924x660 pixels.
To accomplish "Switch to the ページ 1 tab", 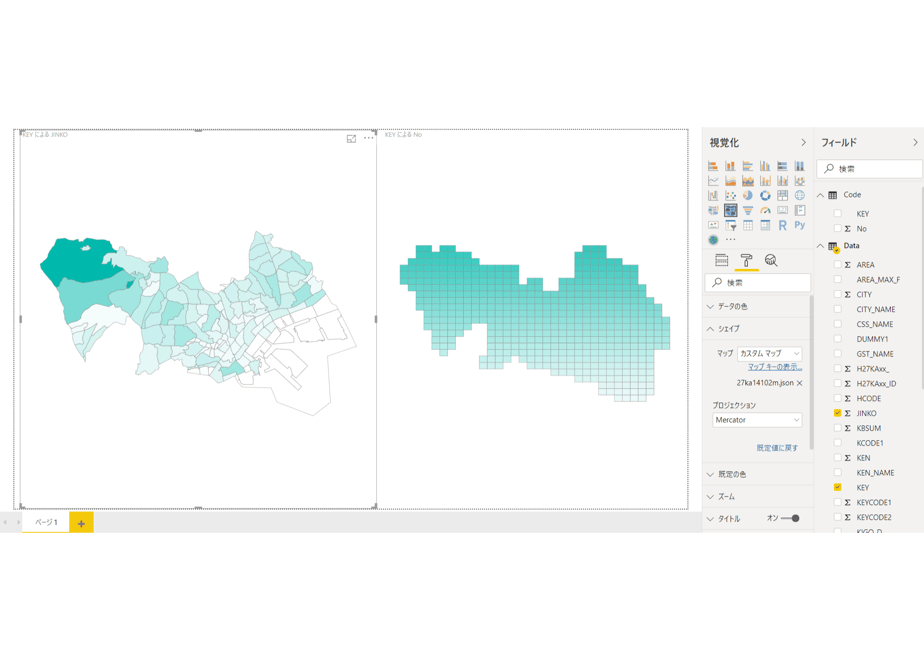I will [x=46, y=522].
